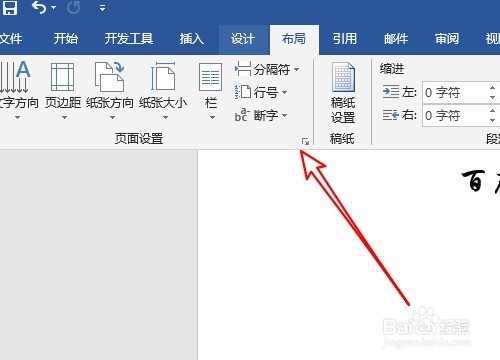500x360 pixels.
Task: Increase right indent with up spinner
Action: tap(493, 111)
